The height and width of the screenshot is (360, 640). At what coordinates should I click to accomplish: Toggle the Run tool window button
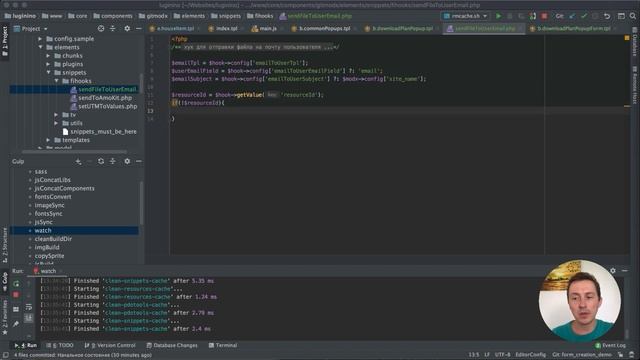[25, 345]
